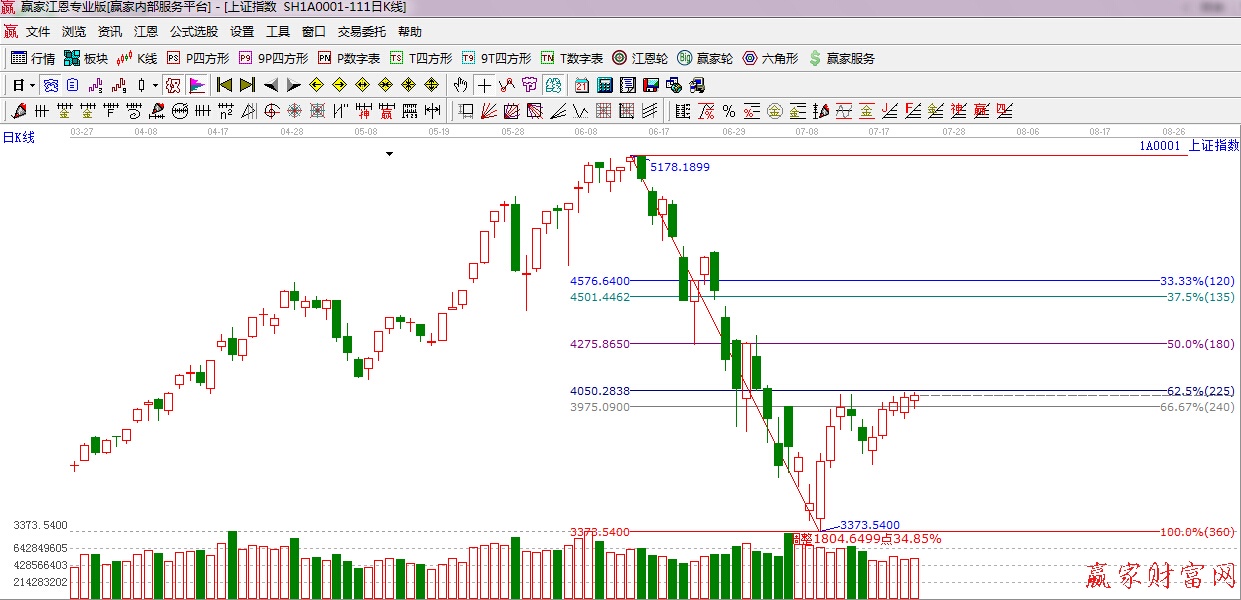
Task: Select the percent (%) drawing tool
Action: [729, 111]
